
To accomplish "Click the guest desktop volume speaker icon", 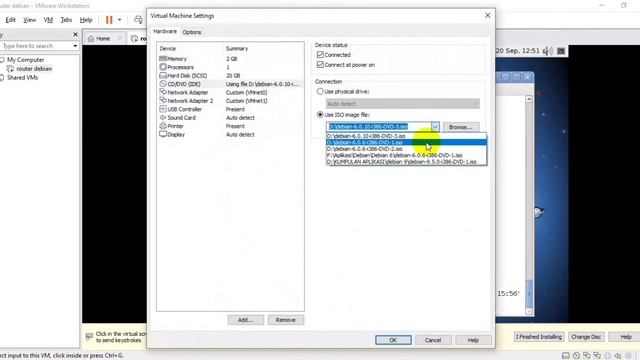I will 547,51.
